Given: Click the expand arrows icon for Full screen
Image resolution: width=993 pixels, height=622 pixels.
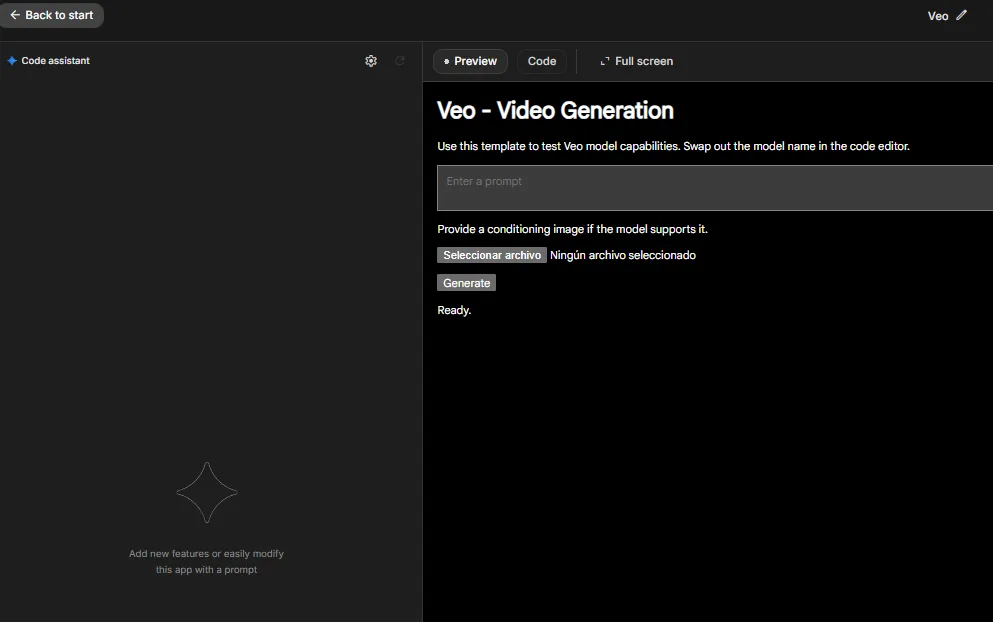Looking at the screenshot, I should [604, 61].
